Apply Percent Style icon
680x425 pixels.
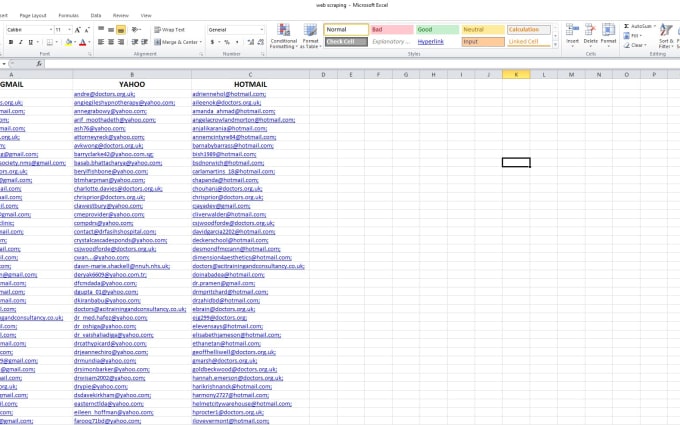pyautogui.click(x=227, y=42)
